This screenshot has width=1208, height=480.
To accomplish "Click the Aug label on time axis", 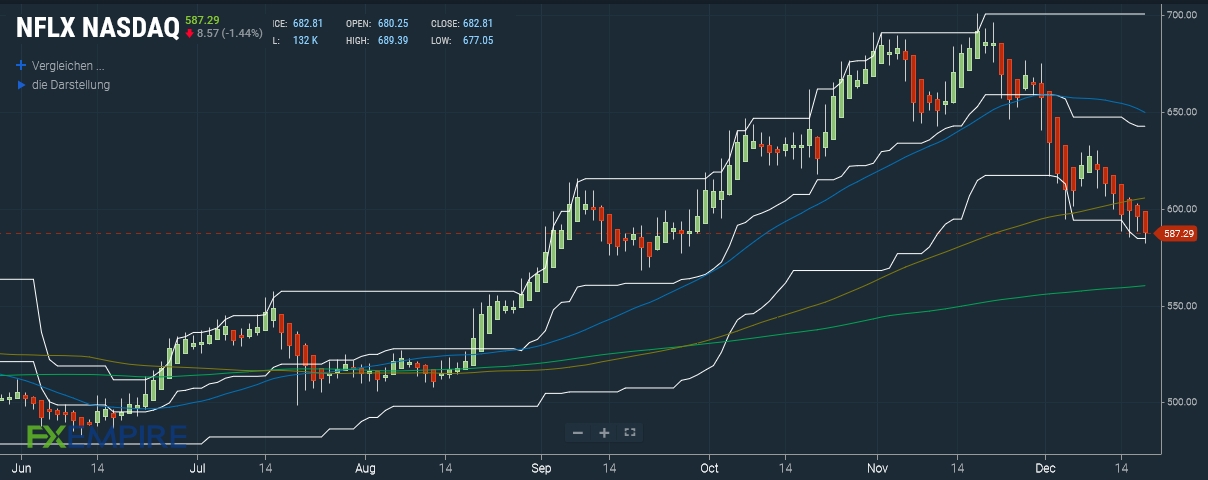I will (365, 467).
